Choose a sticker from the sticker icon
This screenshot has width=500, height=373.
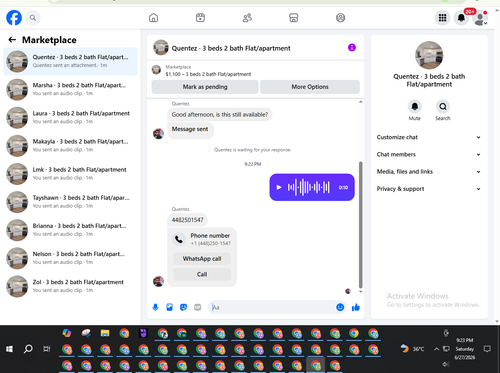[x=183, y=307]
